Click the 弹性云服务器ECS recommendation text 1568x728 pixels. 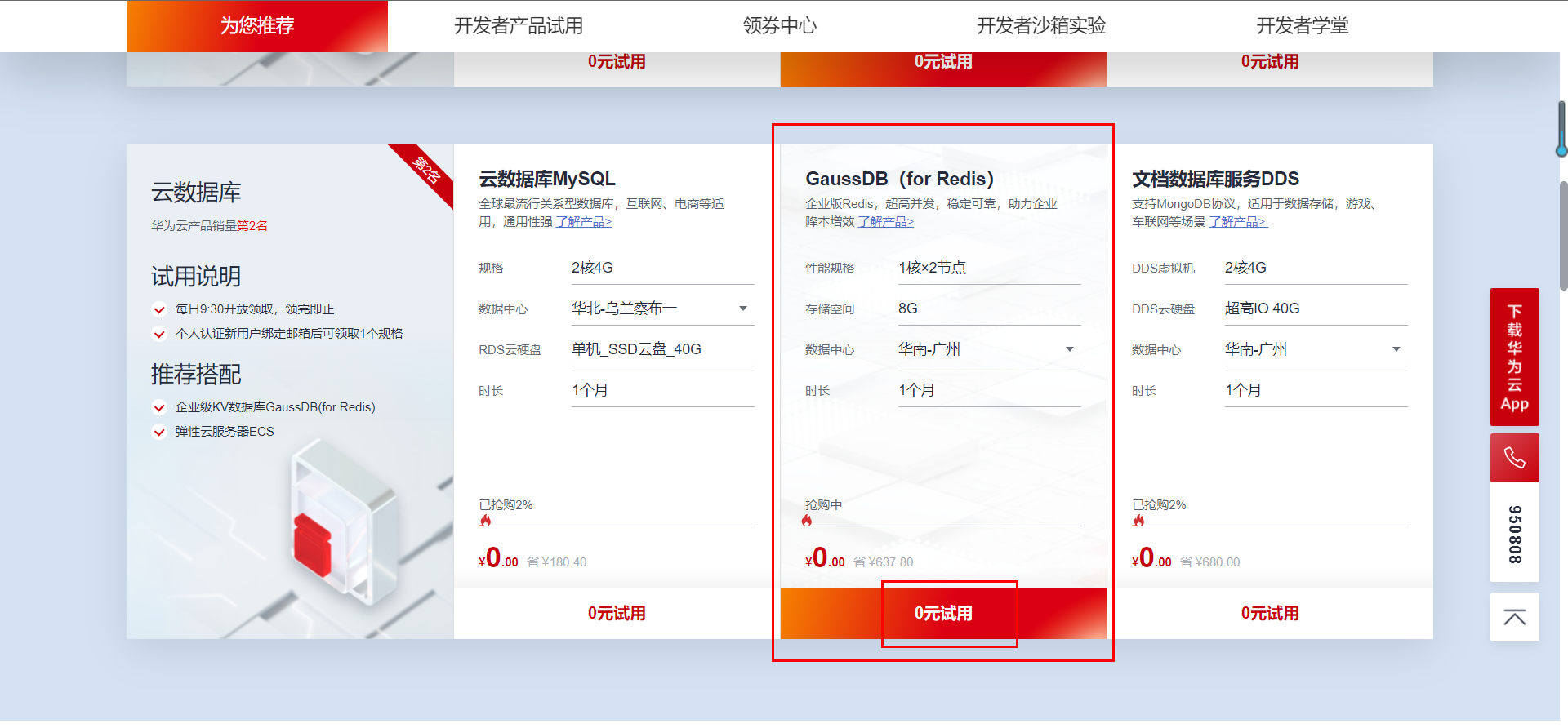(225, 432)
